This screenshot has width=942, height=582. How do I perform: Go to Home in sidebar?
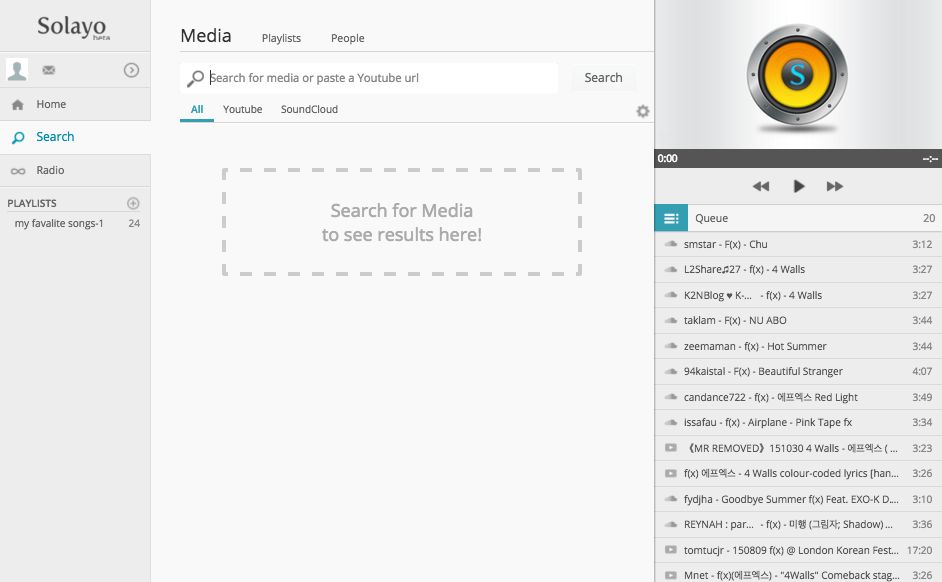[x=75, y=105]
